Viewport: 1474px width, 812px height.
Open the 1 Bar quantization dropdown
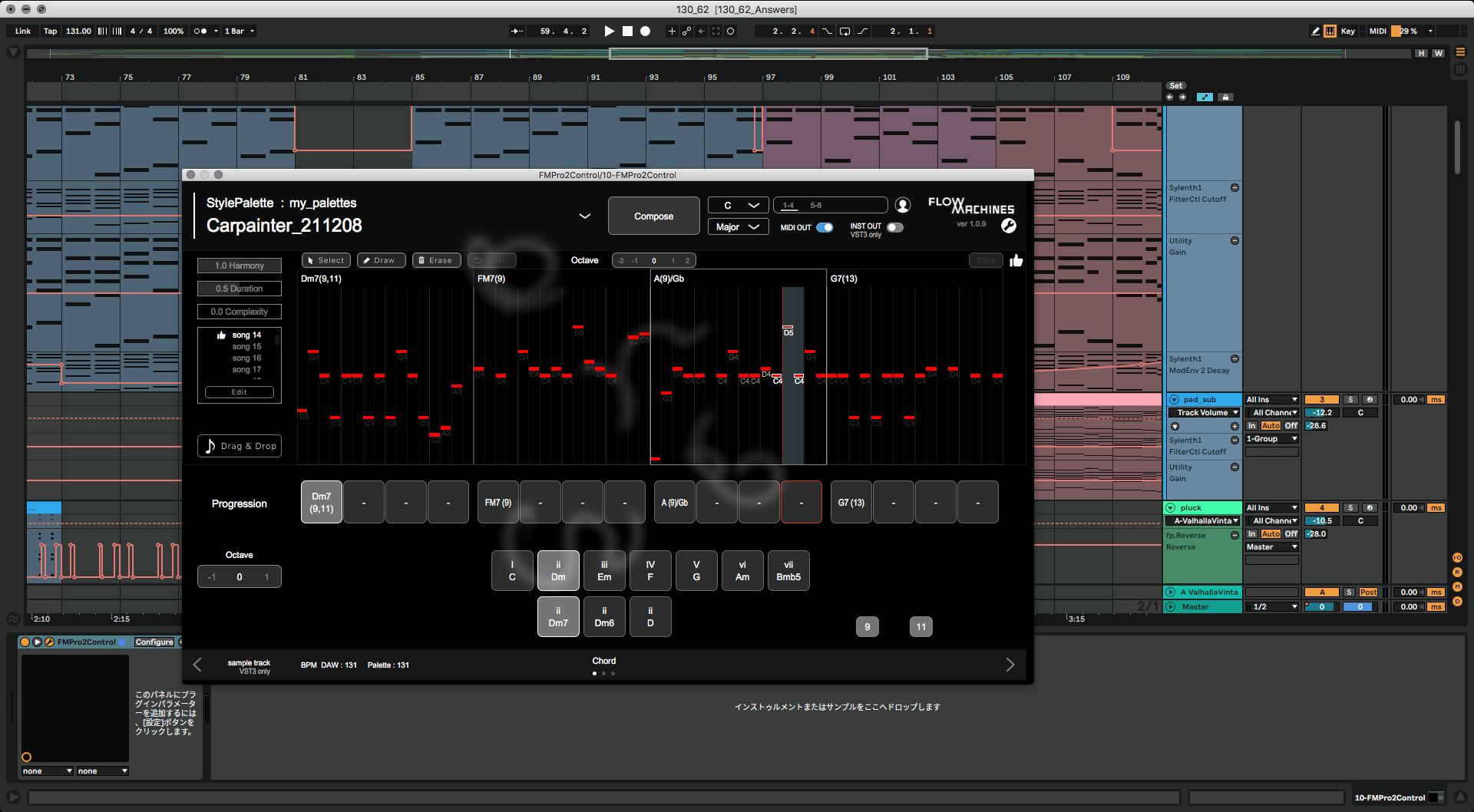click(x=239, y=31)
